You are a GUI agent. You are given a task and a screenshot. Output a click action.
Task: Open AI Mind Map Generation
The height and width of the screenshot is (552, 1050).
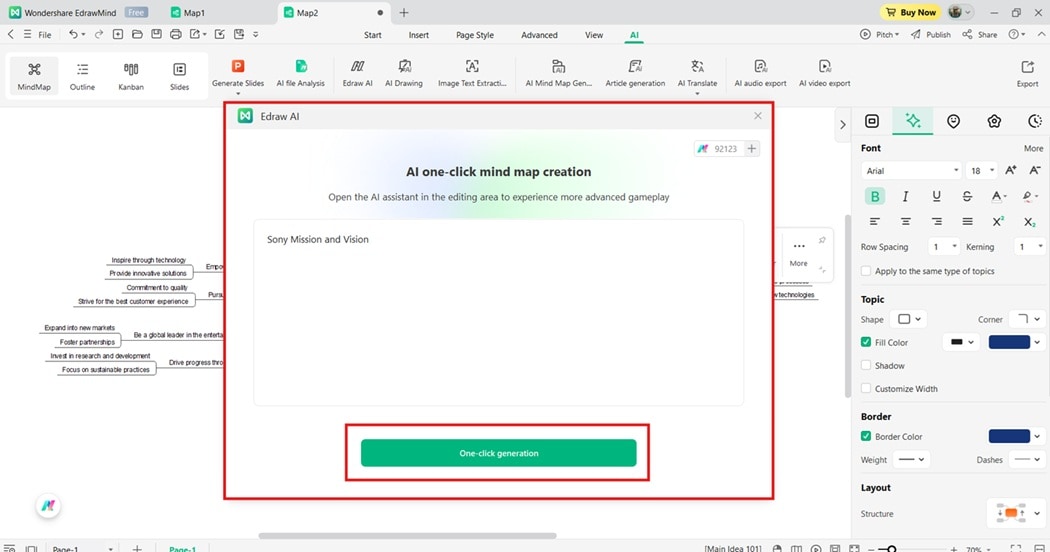click(x=558, y=74)
